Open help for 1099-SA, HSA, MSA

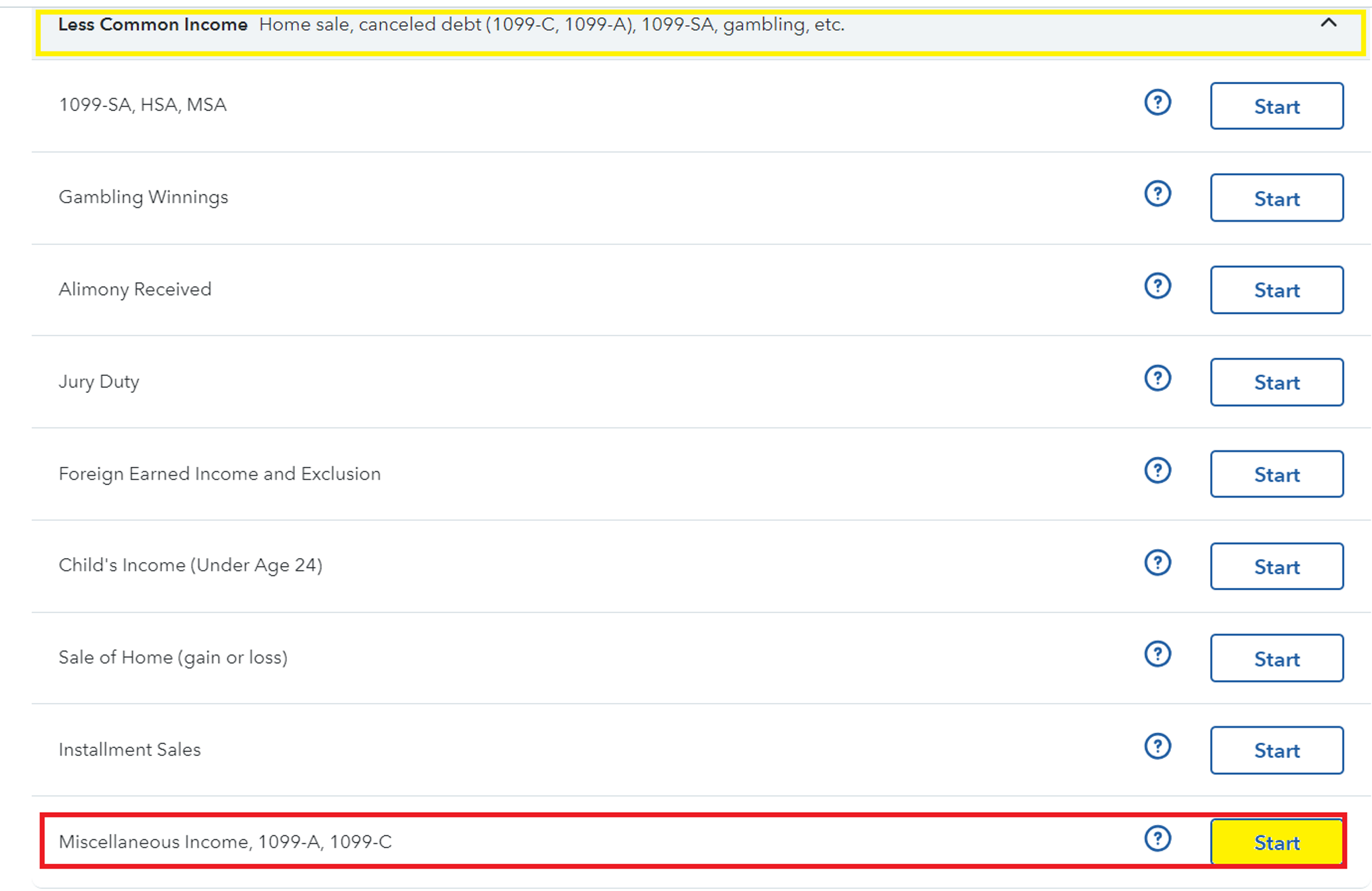point(1157,103)
